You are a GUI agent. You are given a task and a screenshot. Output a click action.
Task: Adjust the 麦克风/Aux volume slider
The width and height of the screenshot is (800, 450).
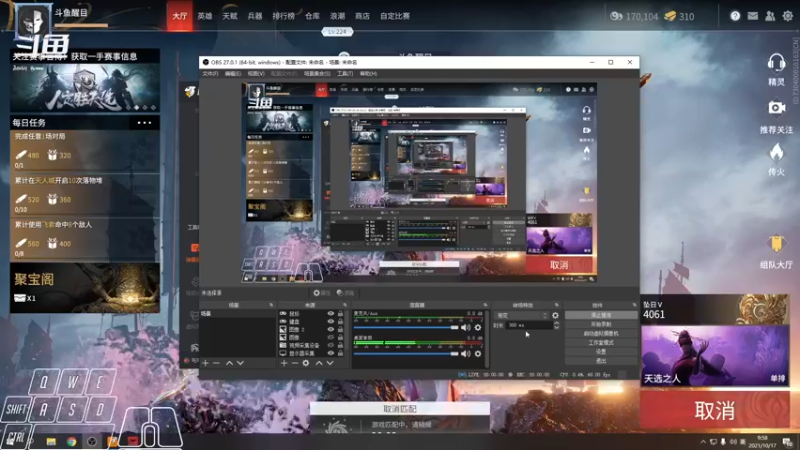[406, 328]
